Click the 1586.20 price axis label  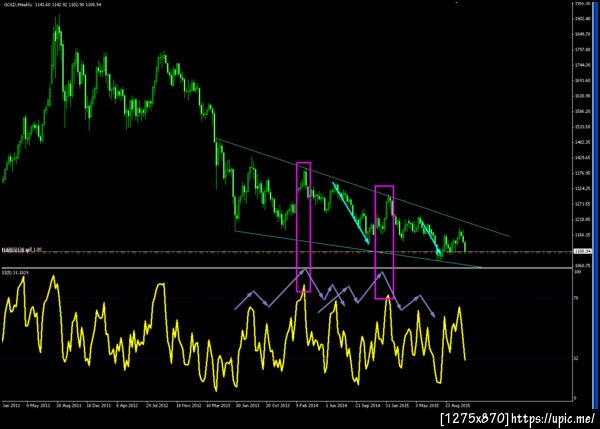(582, 111)
